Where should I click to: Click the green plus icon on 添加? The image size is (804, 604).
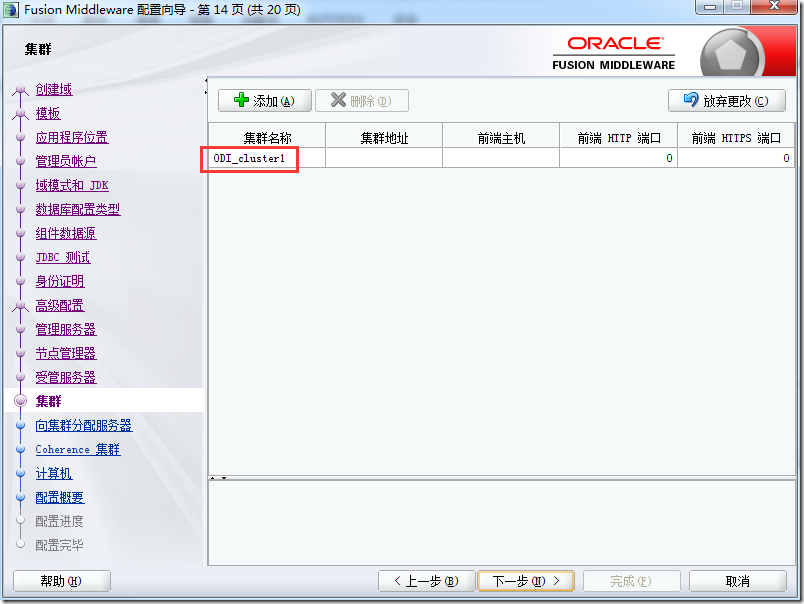pos(242,99)
